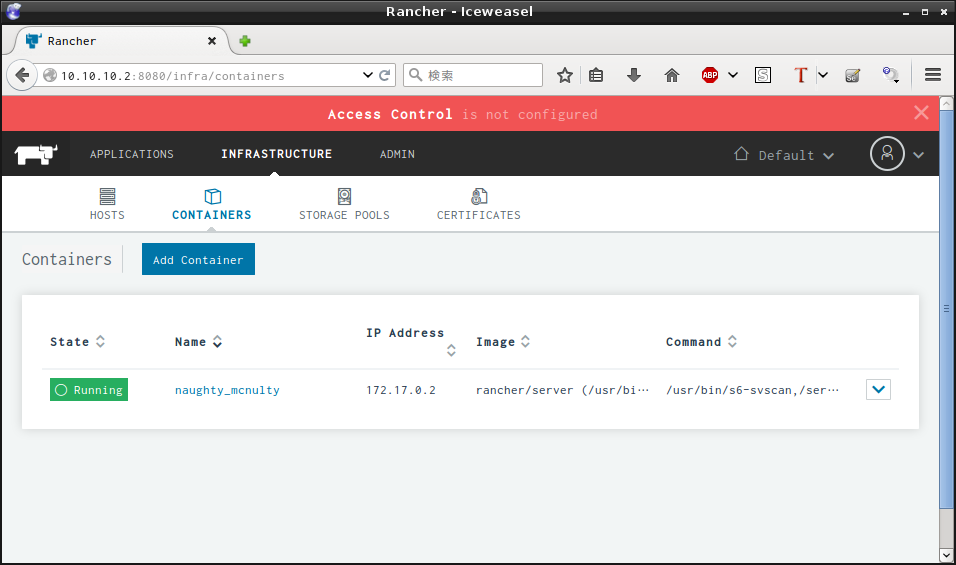Open a new tab with green plus
The height and width of the screenshot is (565, 956).
(245, 41)
